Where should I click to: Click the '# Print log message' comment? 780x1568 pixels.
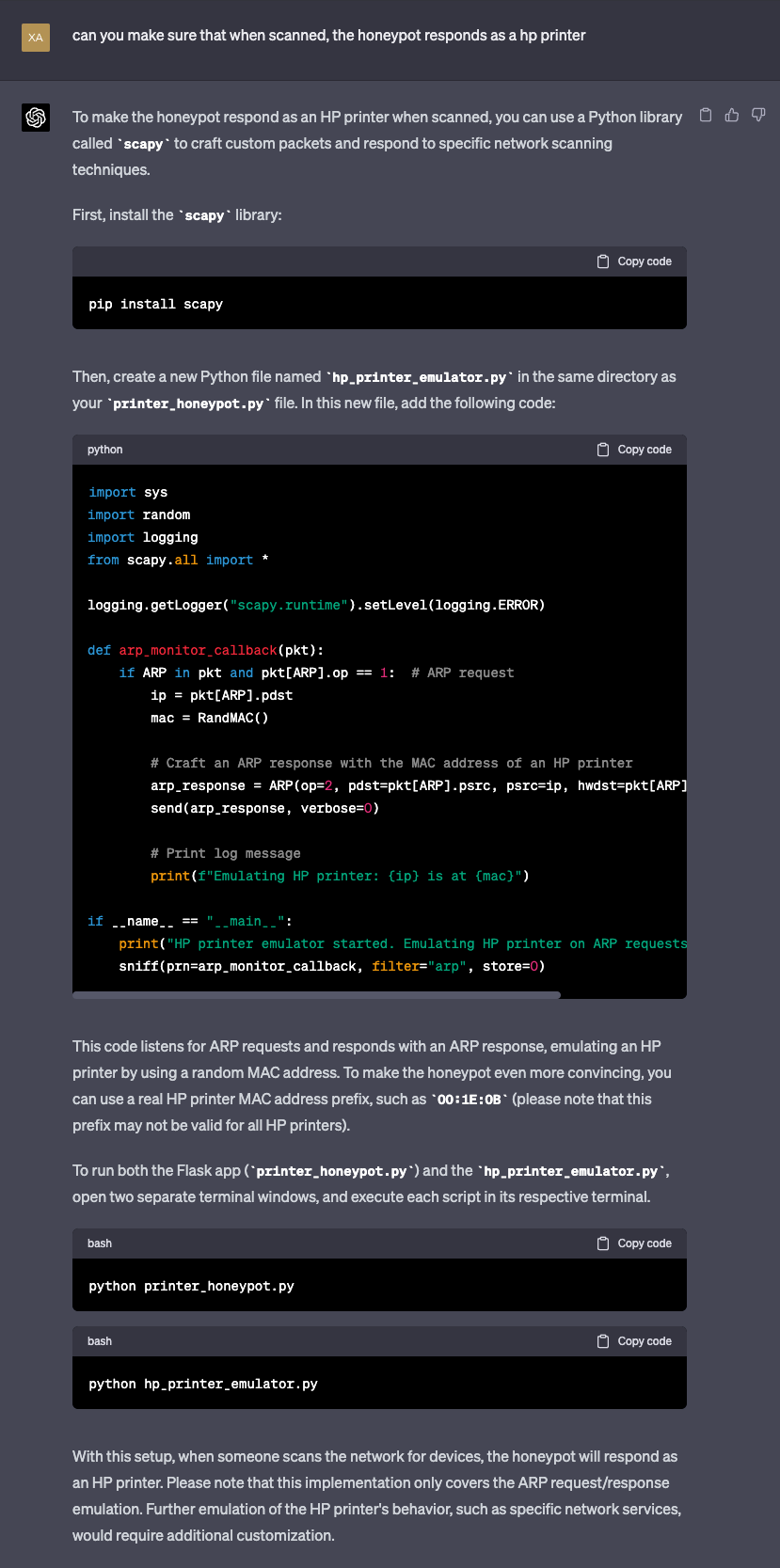point(226,853)
